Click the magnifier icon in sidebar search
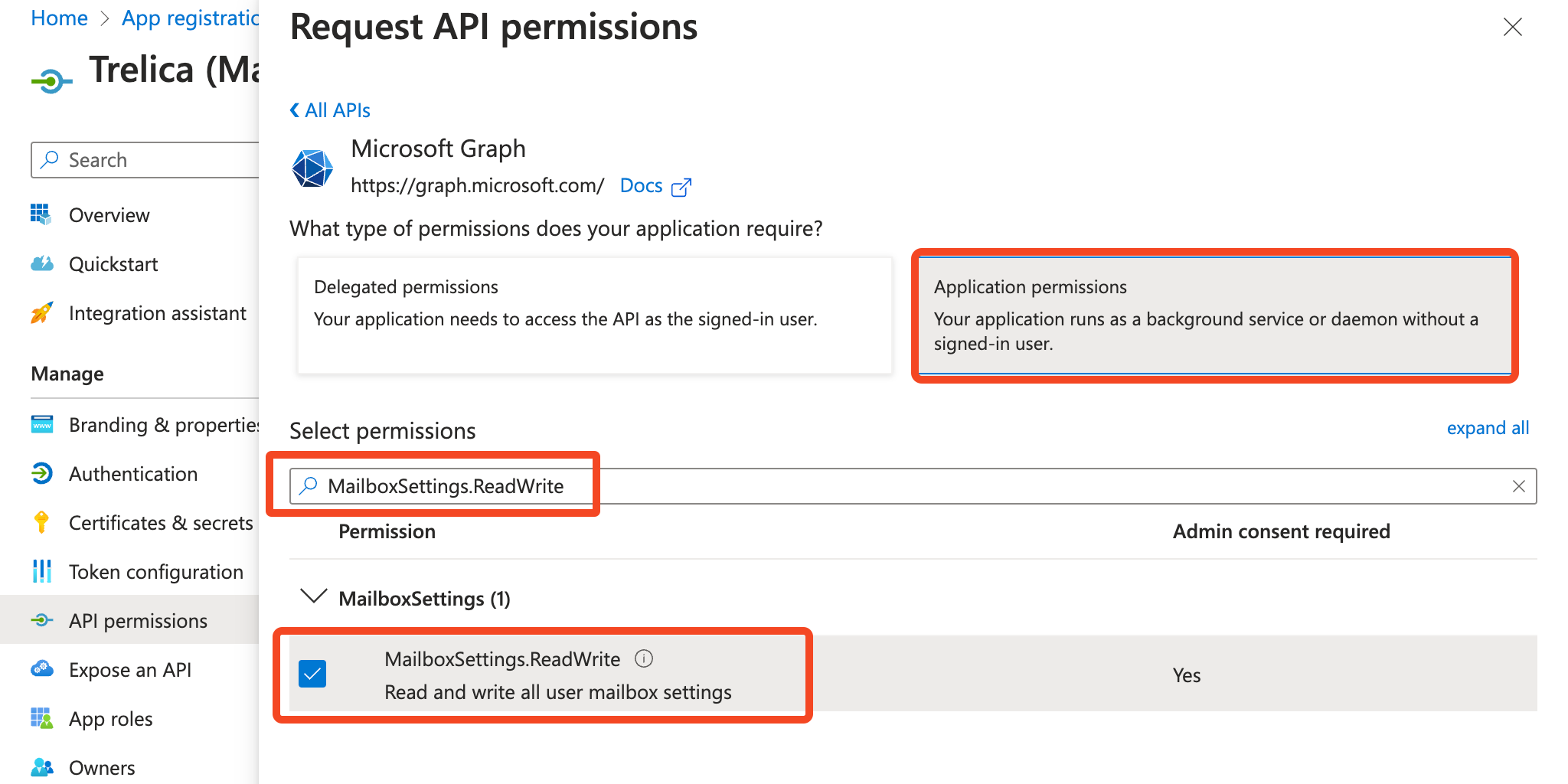This screenshot has width=1568, height=784. (50, 159)
